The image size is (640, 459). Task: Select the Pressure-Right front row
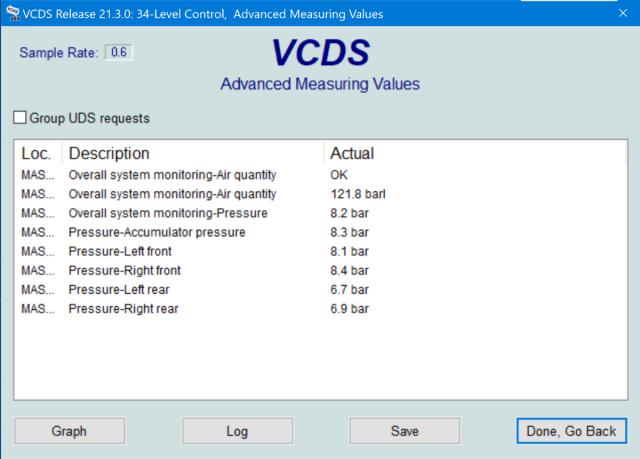320,271
